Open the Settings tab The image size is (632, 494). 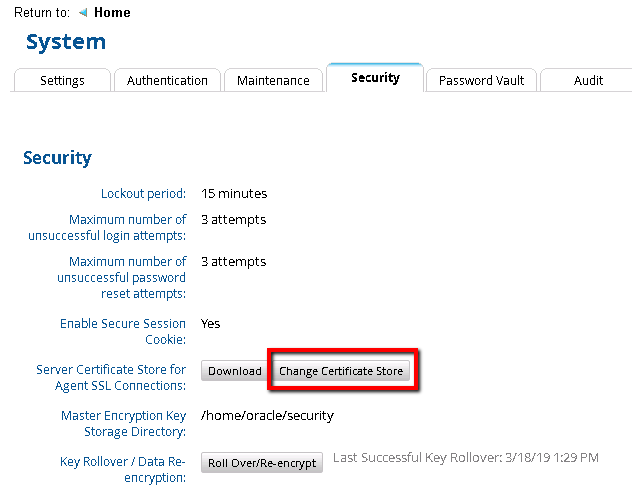point(62,80)
